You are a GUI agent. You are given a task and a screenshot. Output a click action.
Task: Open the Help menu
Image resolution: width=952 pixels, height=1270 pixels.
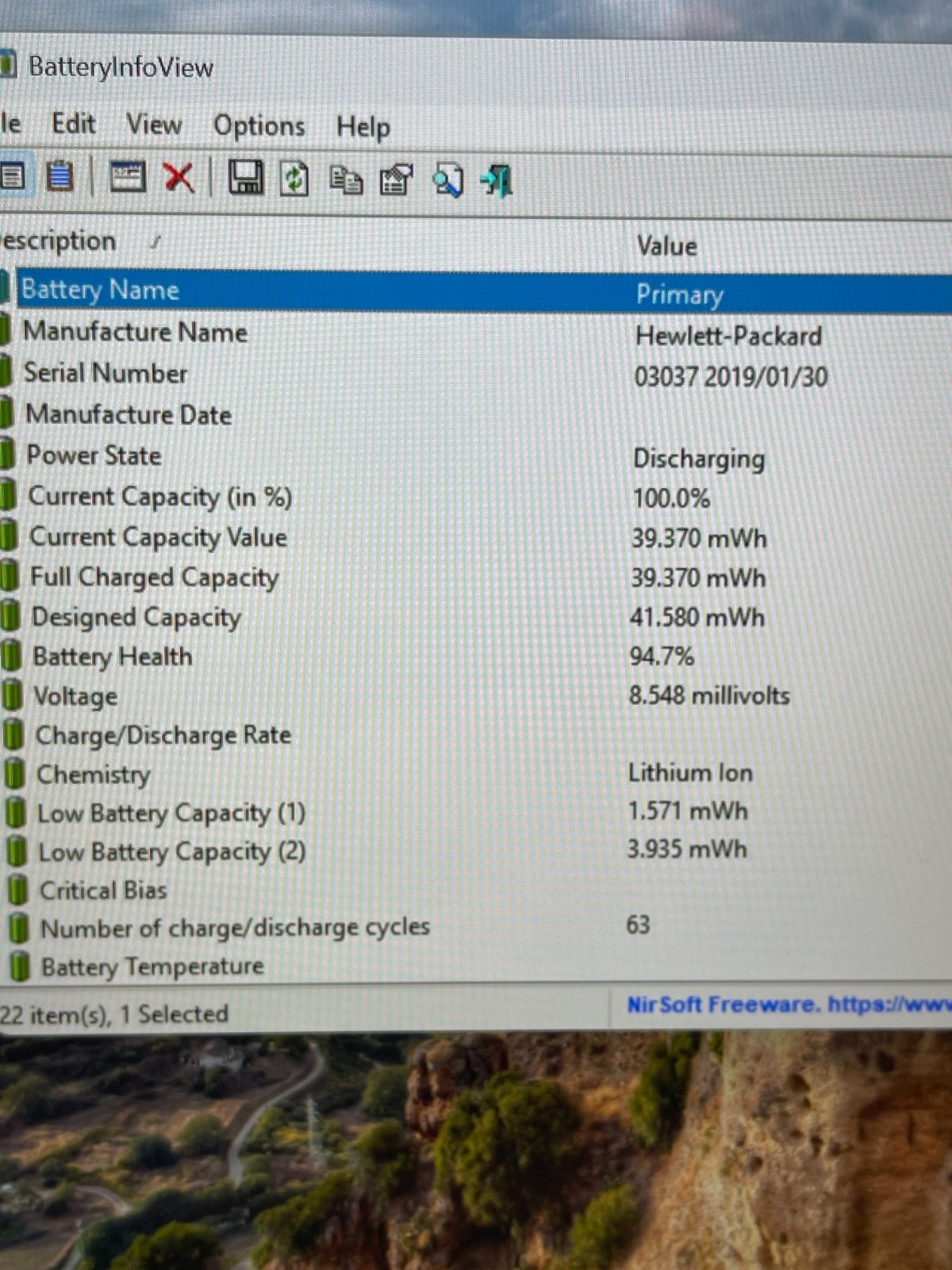coord(363,127)
